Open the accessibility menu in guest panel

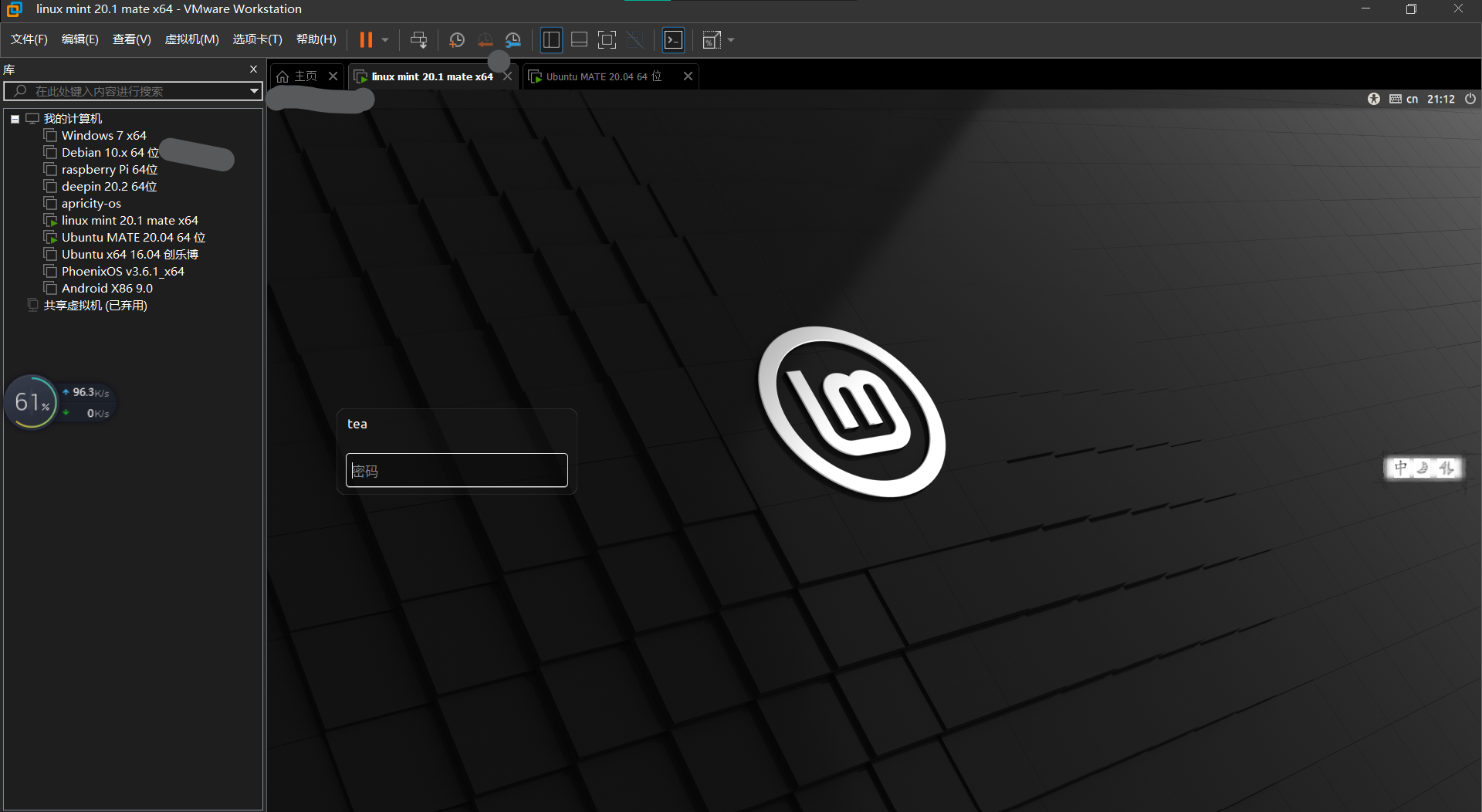tap(1374, 99)
